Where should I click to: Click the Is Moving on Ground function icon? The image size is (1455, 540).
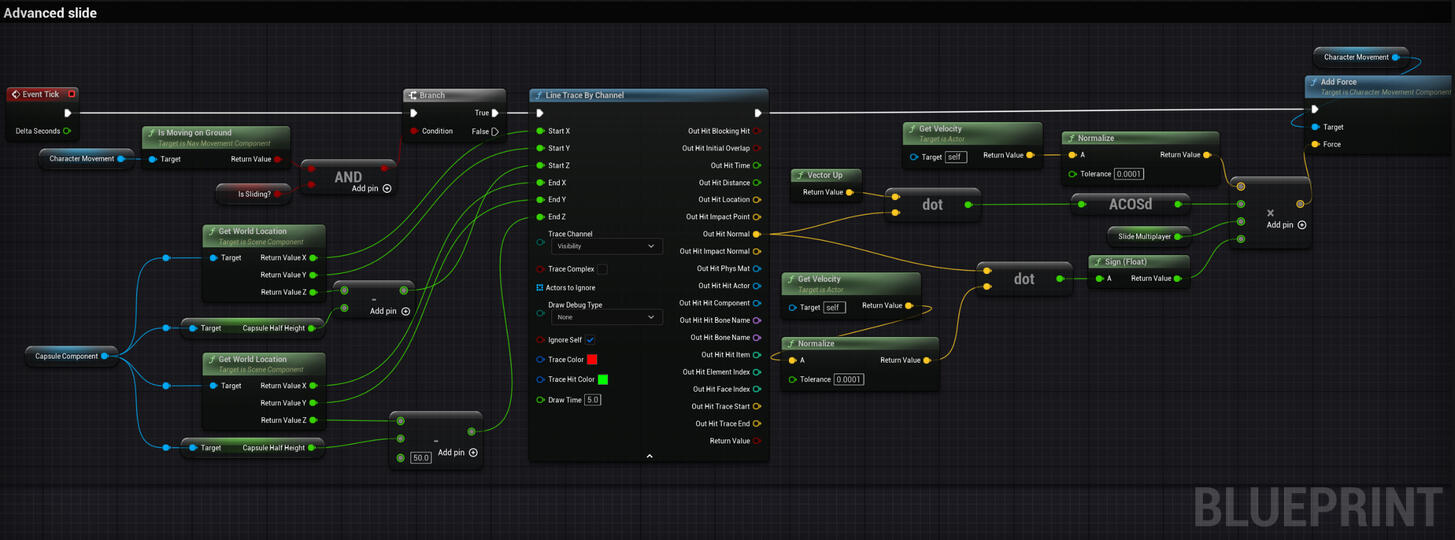pos(150,132)
